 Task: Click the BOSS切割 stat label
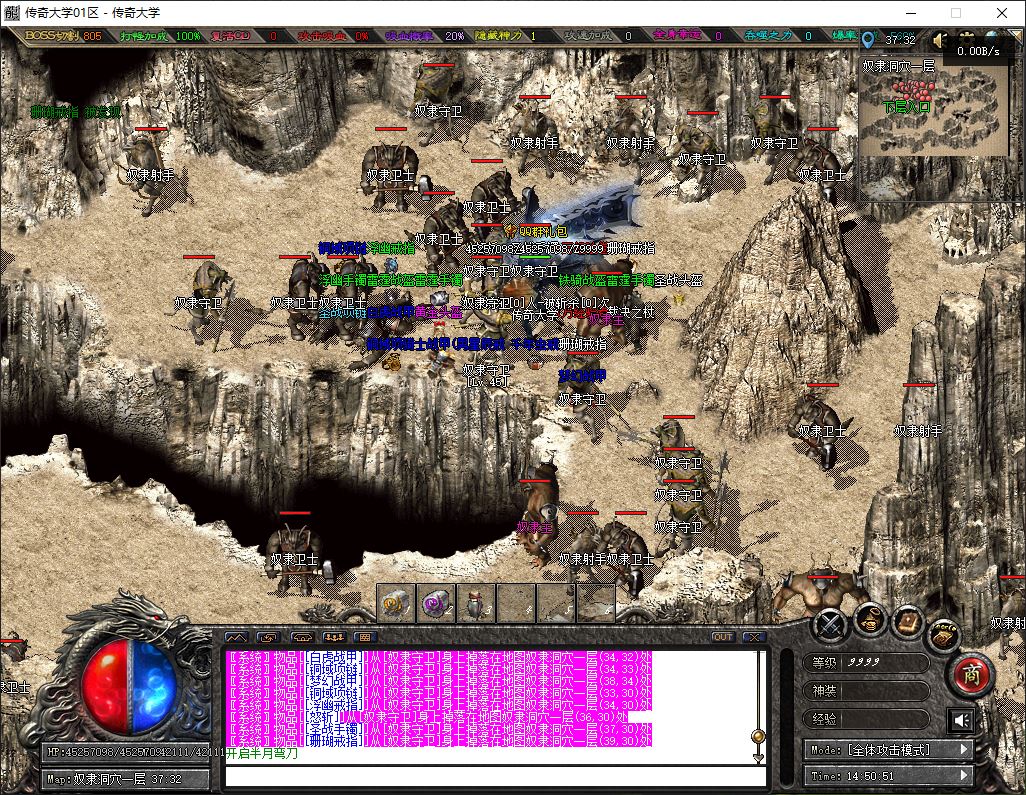pos(52,35)
